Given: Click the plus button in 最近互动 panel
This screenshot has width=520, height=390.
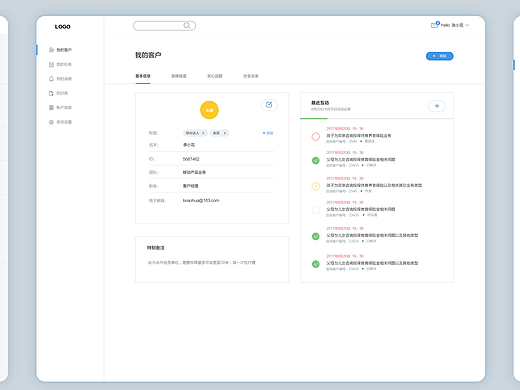Looking at the screenshot, I should tap(437, 106).
